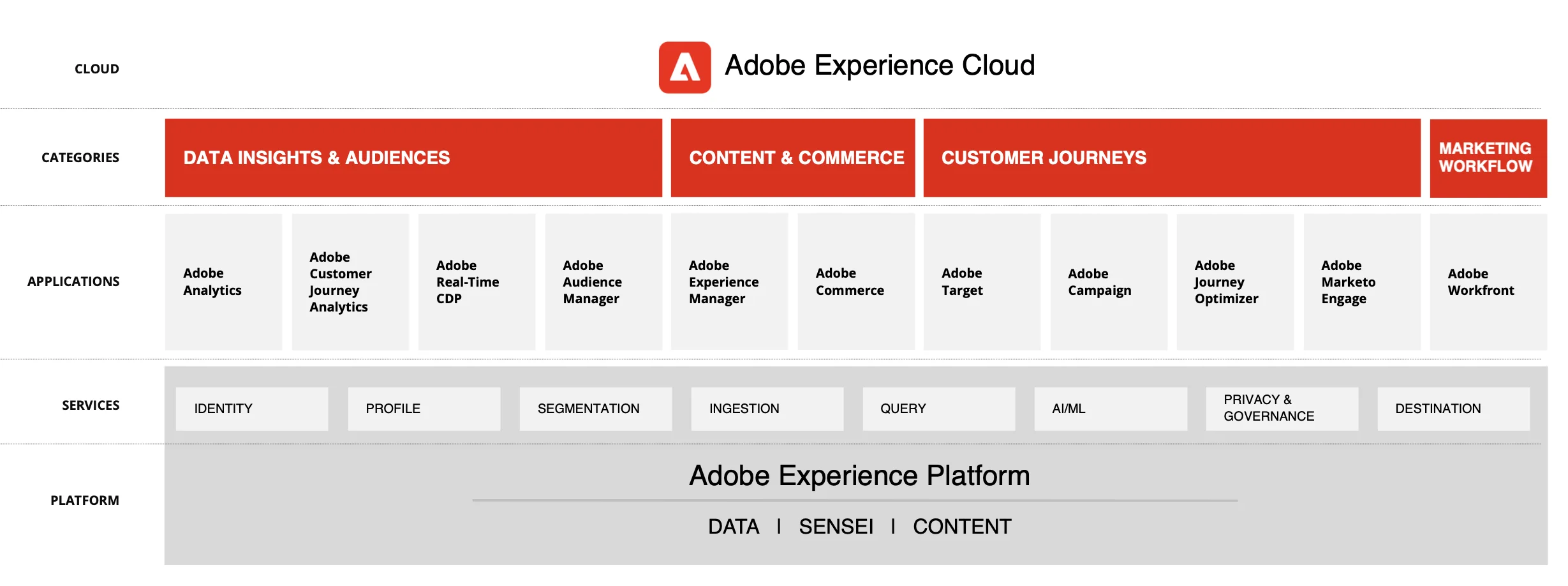Click the Identity service box
This screenshot has height=586, width=1568.
pos(252,409)
